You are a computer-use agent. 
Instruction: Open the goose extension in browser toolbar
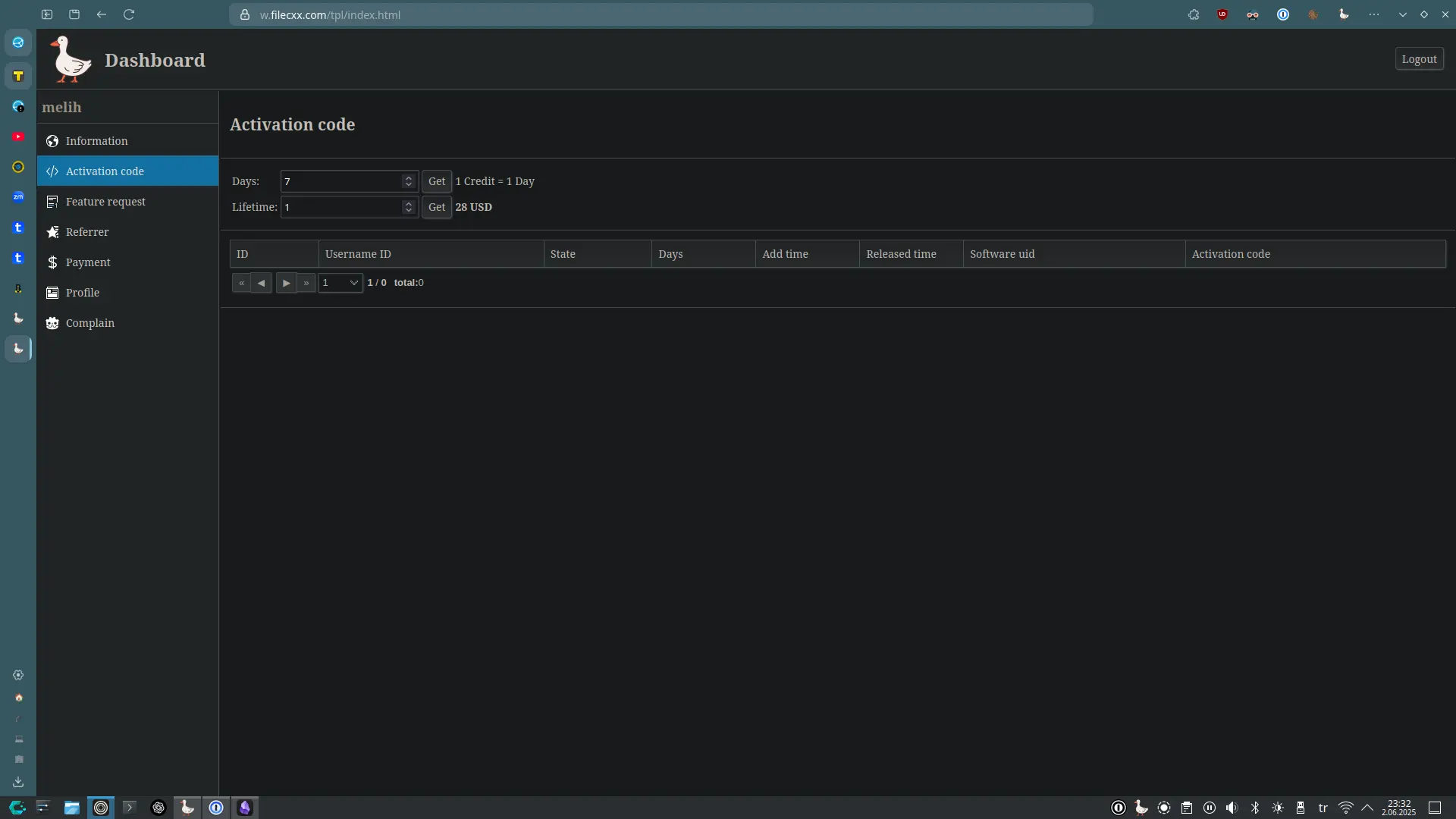click(1344, 14)
